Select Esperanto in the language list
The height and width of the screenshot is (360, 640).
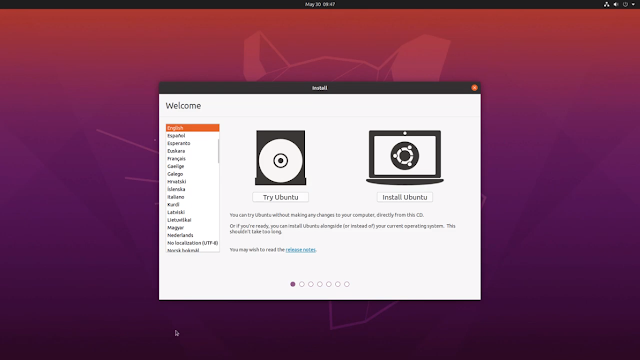192,143
